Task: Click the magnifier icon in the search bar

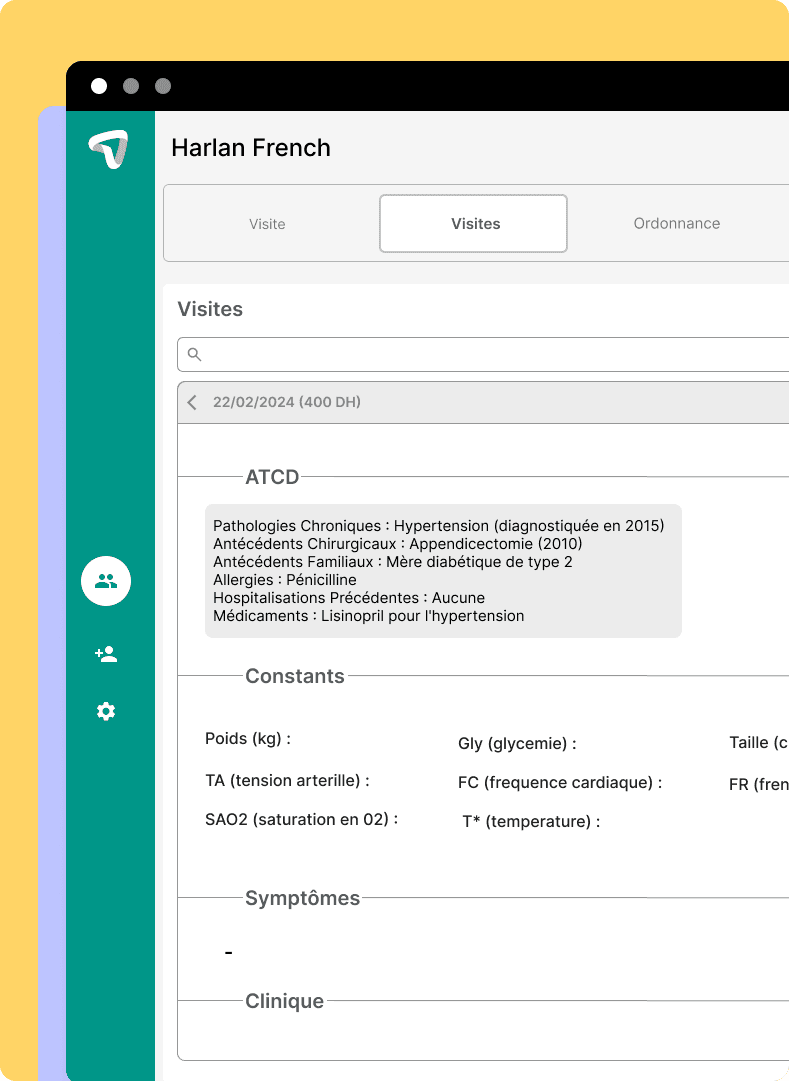Action: click(x=195, y=355)
